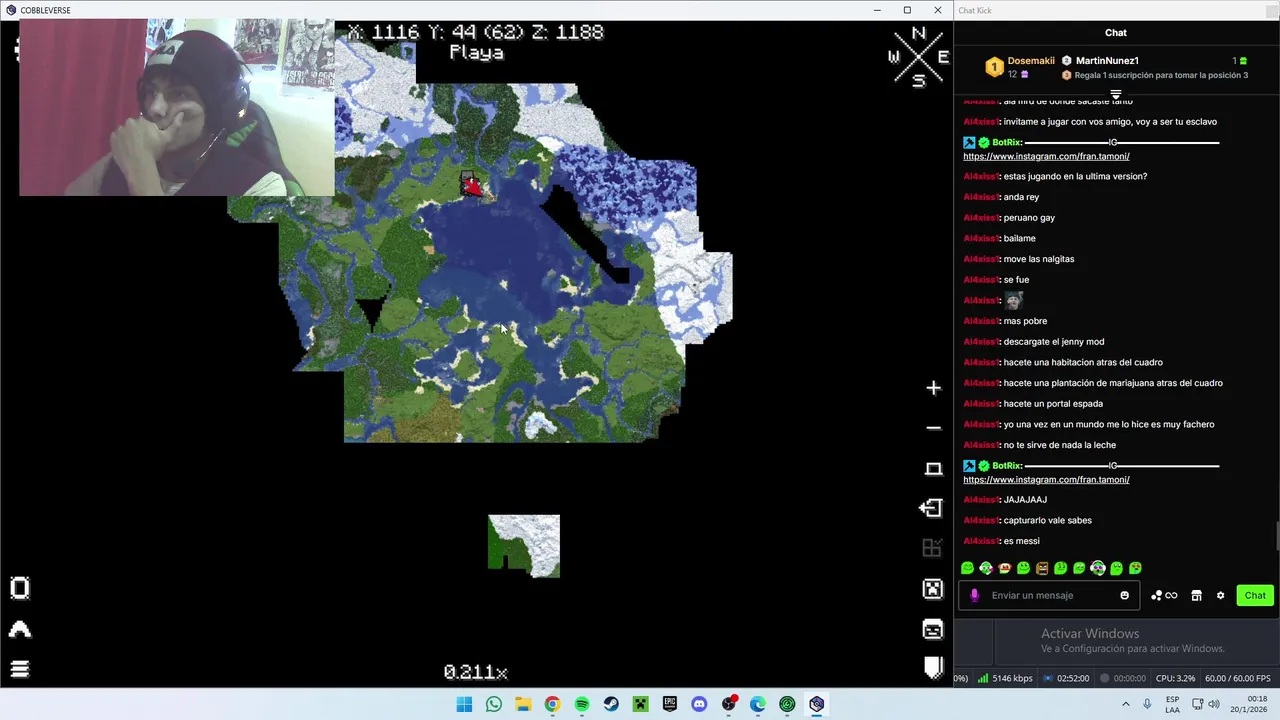Zoom in the map with the plus button
This screenshot has width=1280, height=720.
[933, 388]
